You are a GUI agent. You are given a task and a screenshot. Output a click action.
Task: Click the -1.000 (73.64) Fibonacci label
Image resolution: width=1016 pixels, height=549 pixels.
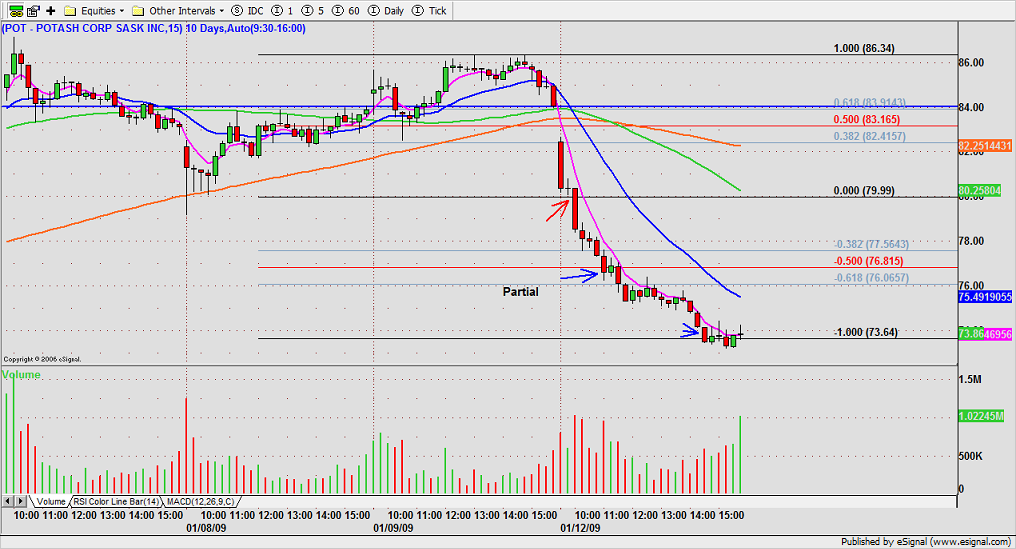click(866, 333)
